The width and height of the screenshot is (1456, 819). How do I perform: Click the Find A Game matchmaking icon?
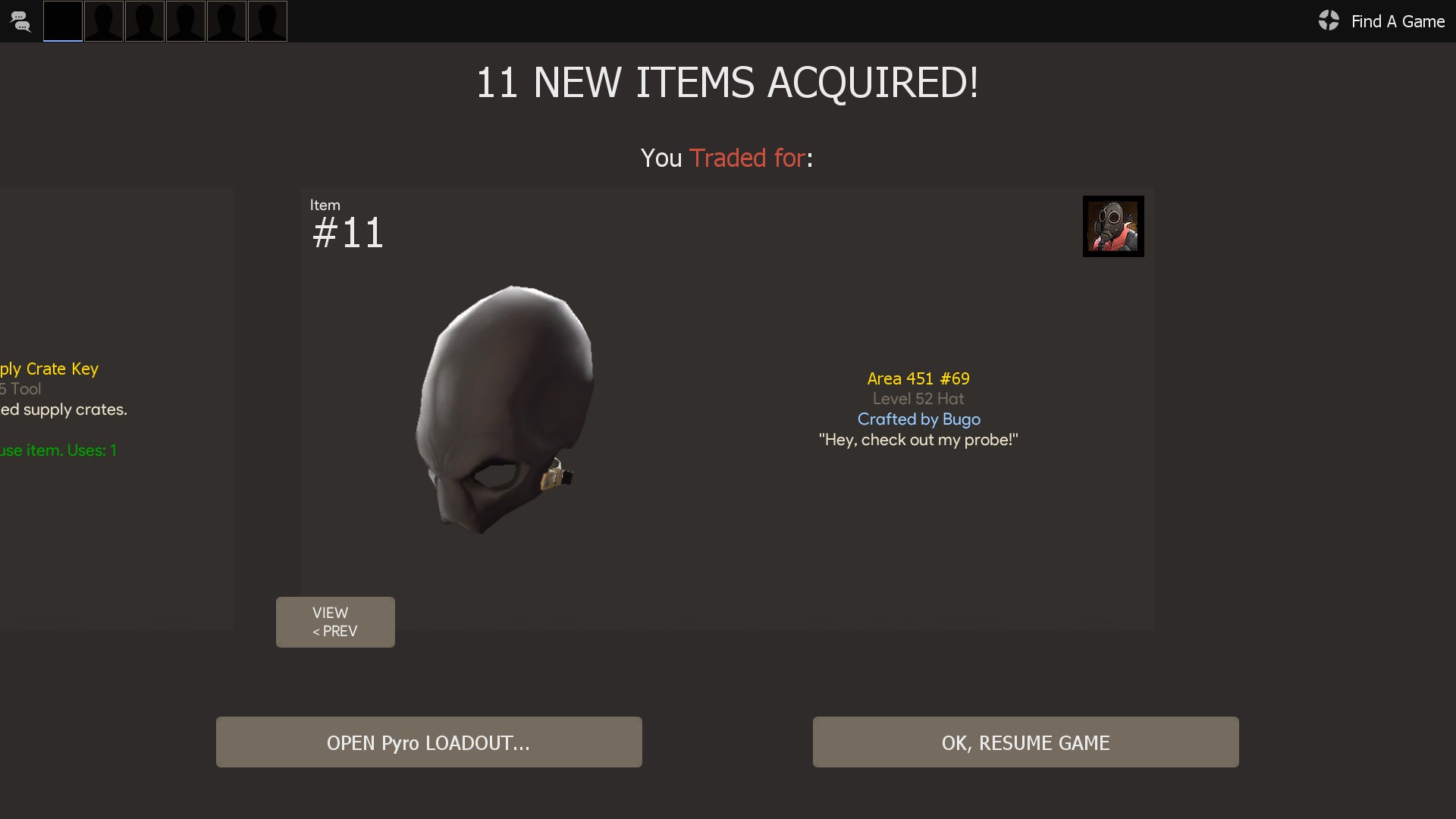[x=1329, y=20]
